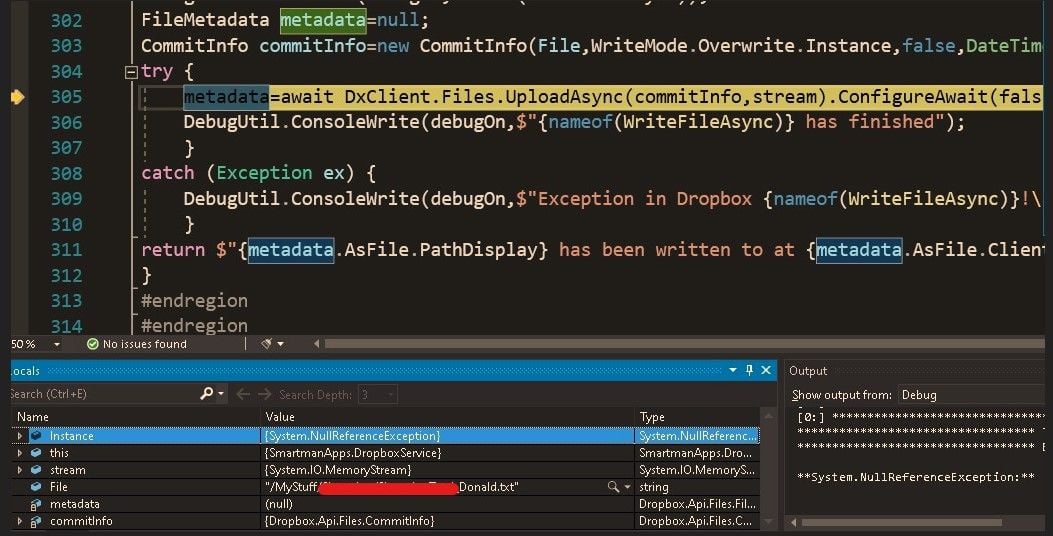Screen dimensions: 1053x536
Task: Open the editor zoom percentage dropdown
Action: pyautogui.click(x=56, y=344)
